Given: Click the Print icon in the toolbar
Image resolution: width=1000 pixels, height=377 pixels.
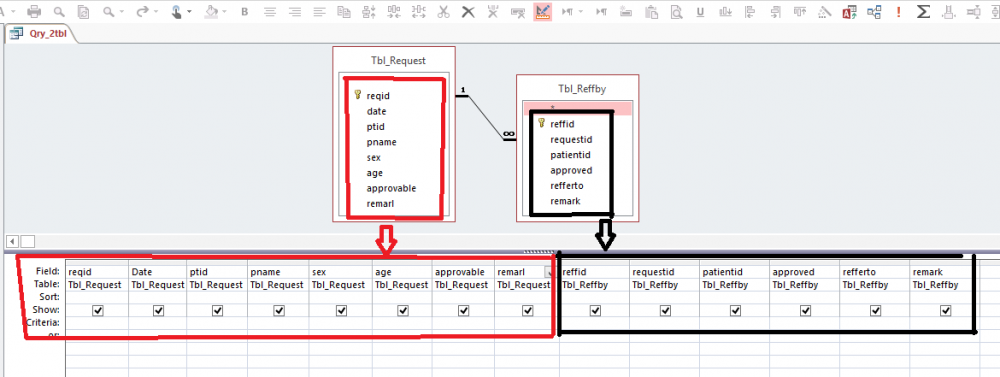Looking at the screenshot, I should click(34, 11).
